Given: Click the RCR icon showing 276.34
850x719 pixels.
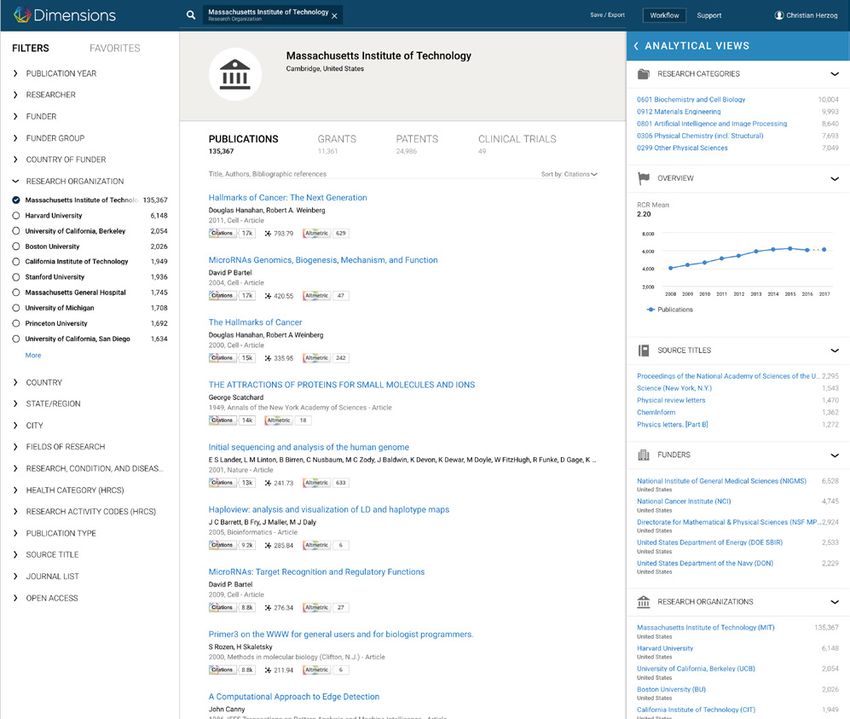Looking at the screenshot, I should (268, 608).
